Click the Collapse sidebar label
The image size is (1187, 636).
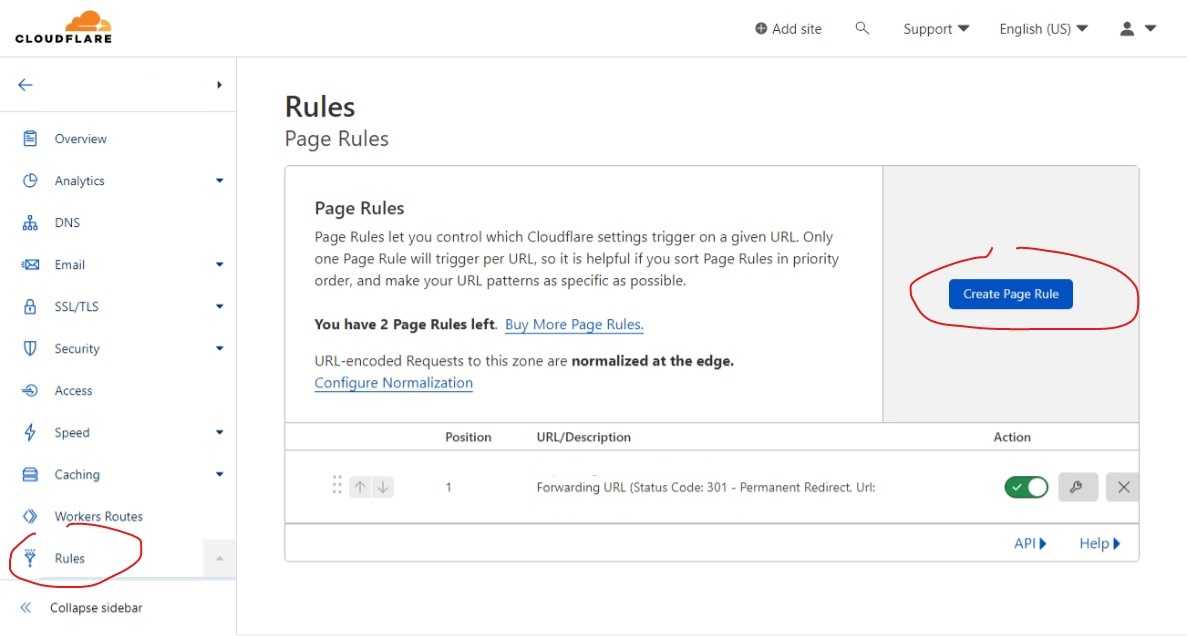pos(96,607)
